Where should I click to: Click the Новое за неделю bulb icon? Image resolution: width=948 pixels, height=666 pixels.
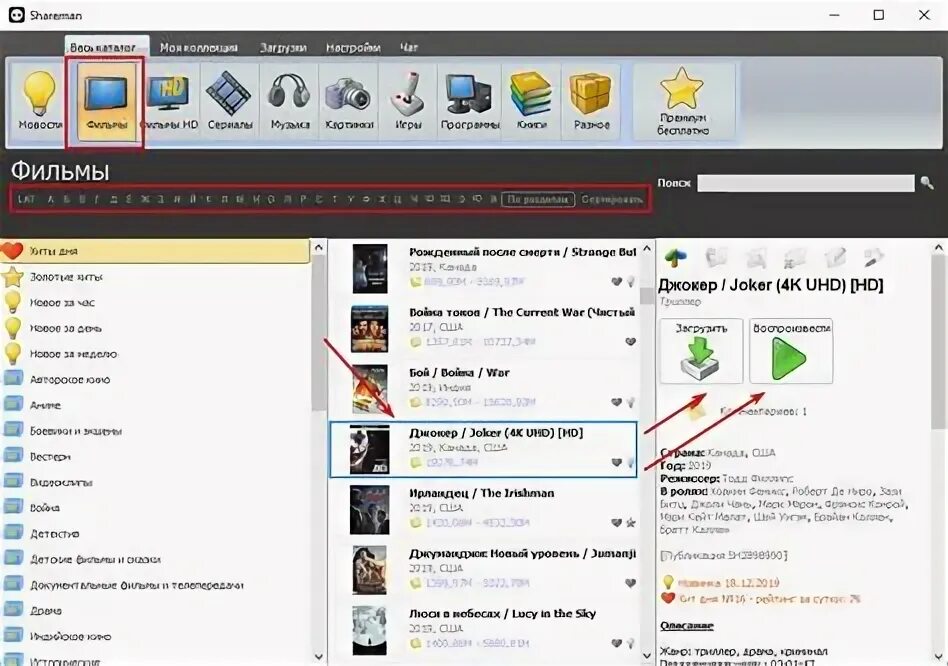(13, 354)
